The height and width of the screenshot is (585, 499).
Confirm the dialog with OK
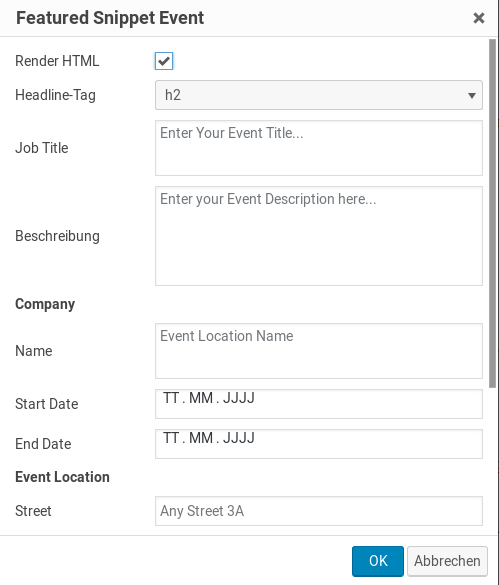pos(378,561)
